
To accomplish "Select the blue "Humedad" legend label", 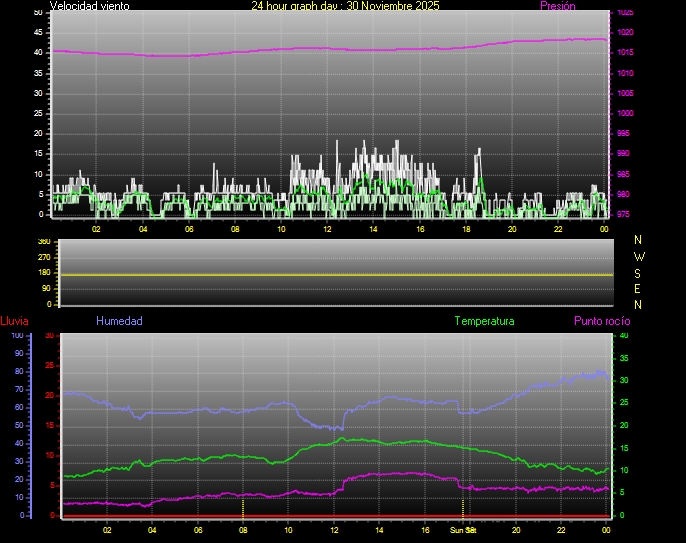I will (x=119, y=321).
